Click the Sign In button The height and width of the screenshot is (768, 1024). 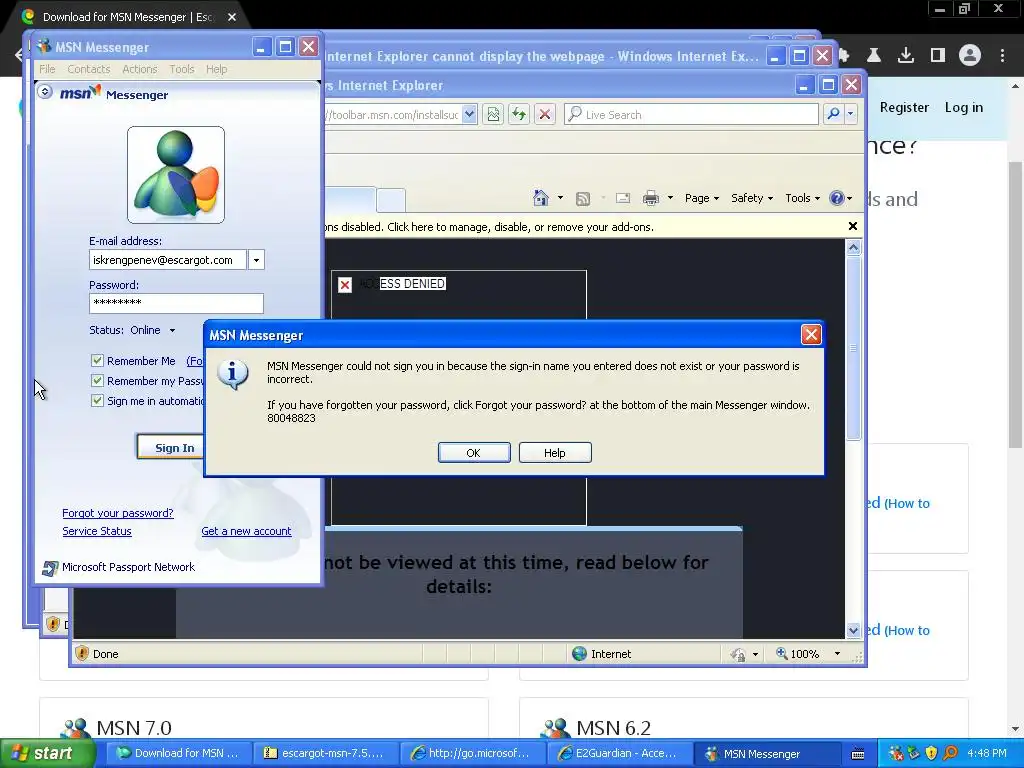(171, 447)
